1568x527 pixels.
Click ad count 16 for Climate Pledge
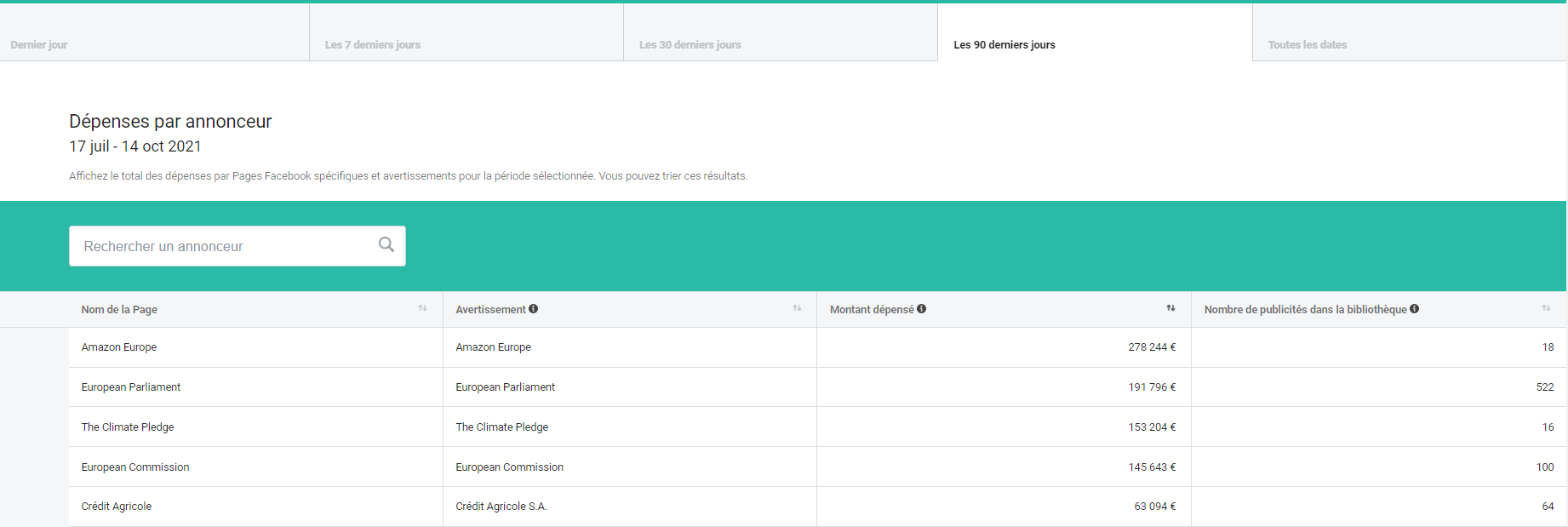click(x=1548, y=427)
